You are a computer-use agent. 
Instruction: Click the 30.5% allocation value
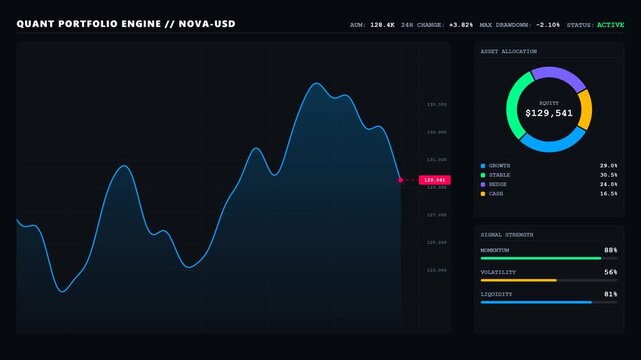click(609, 175)
